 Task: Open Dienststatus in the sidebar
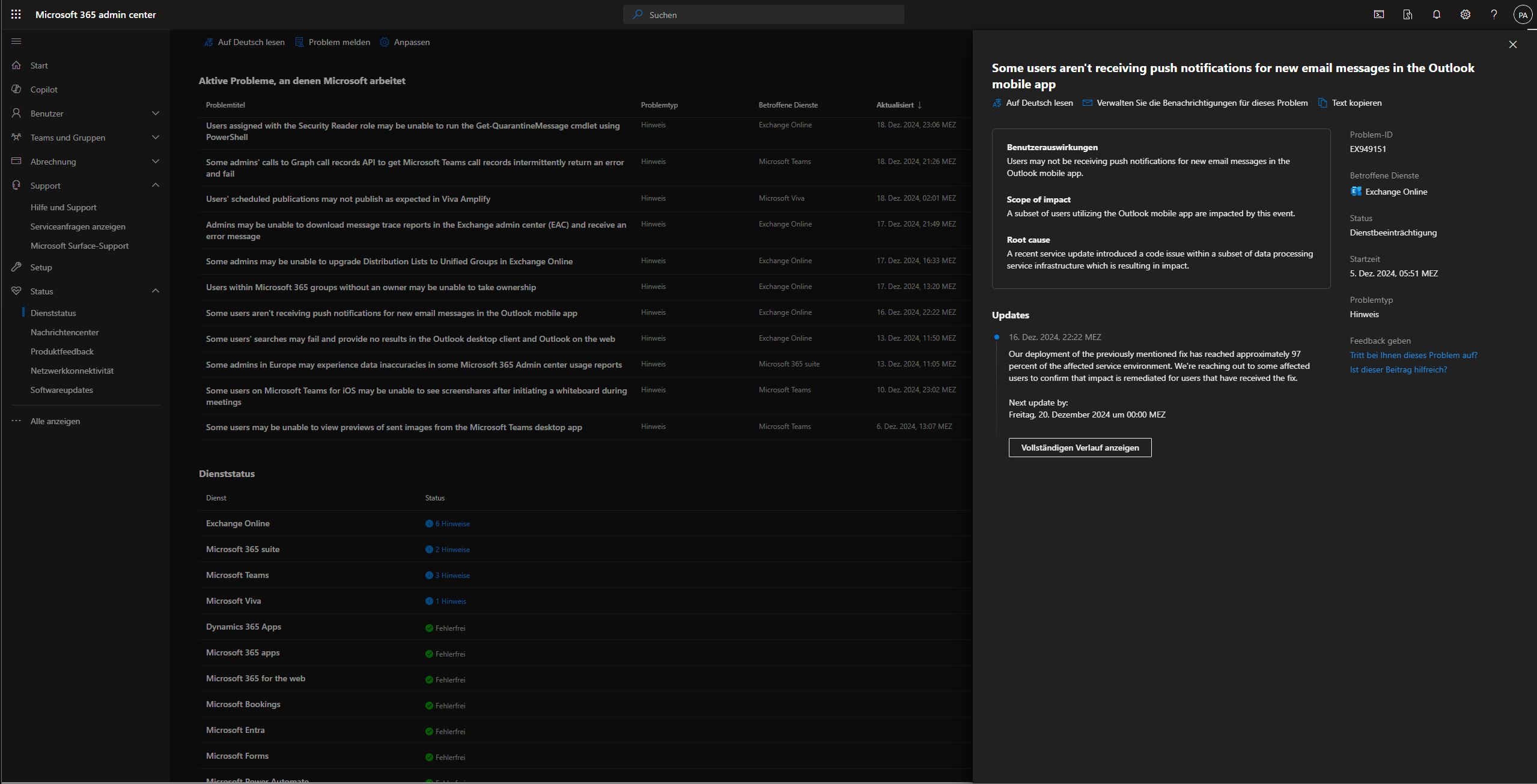(x=53, y=313)
